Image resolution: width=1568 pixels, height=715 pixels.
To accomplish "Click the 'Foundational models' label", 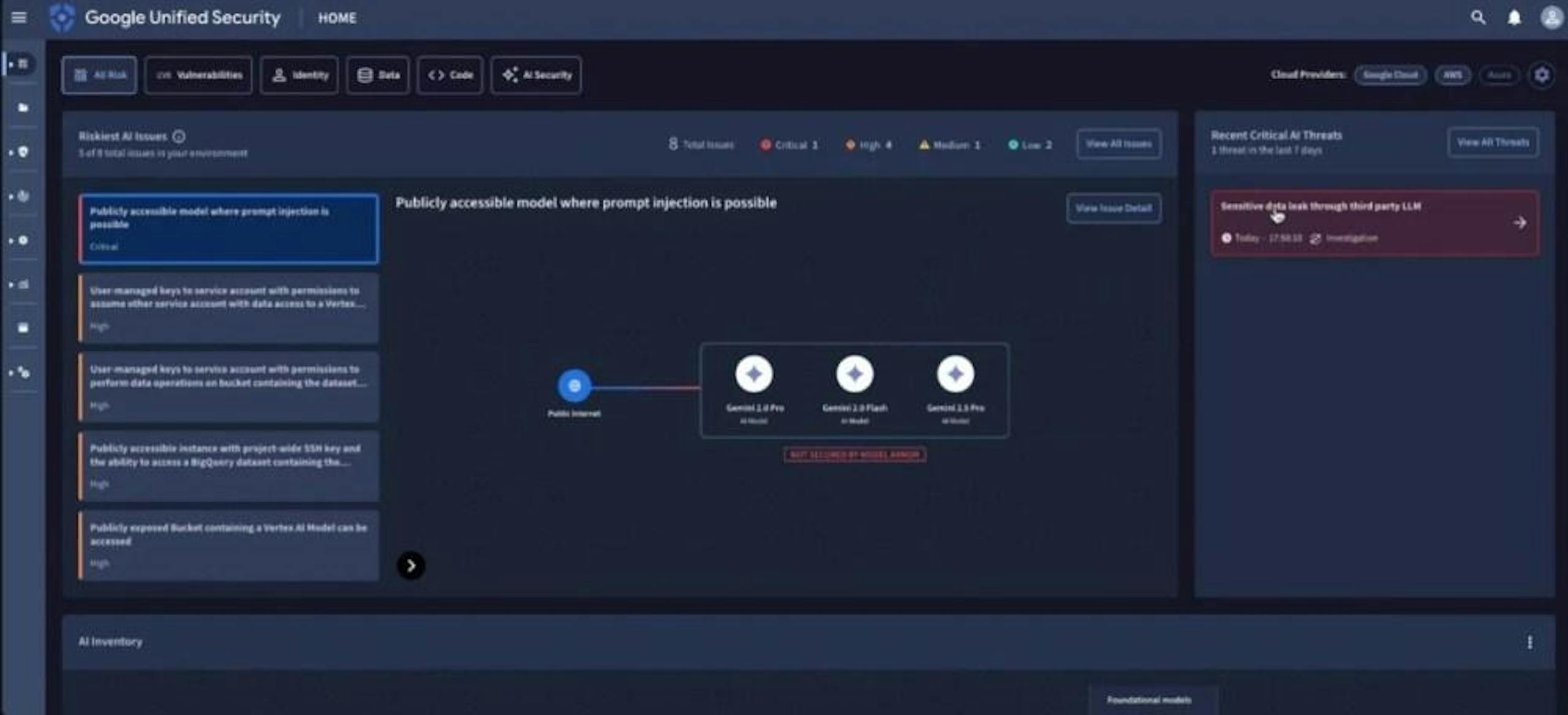I will point(1149,700).
